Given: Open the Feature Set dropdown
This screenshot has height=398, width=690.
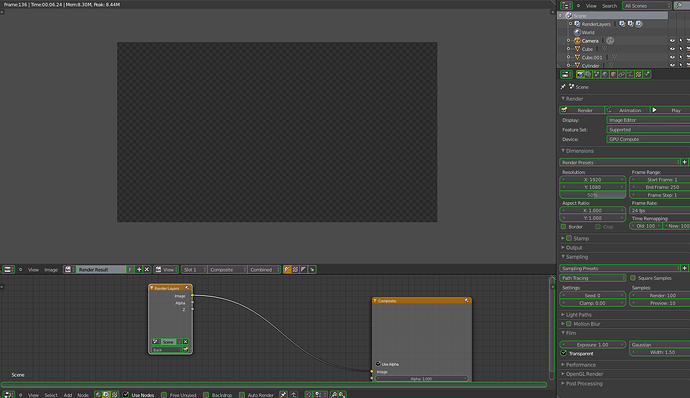Looking at the screenshot, I should (x=648, y=129).
